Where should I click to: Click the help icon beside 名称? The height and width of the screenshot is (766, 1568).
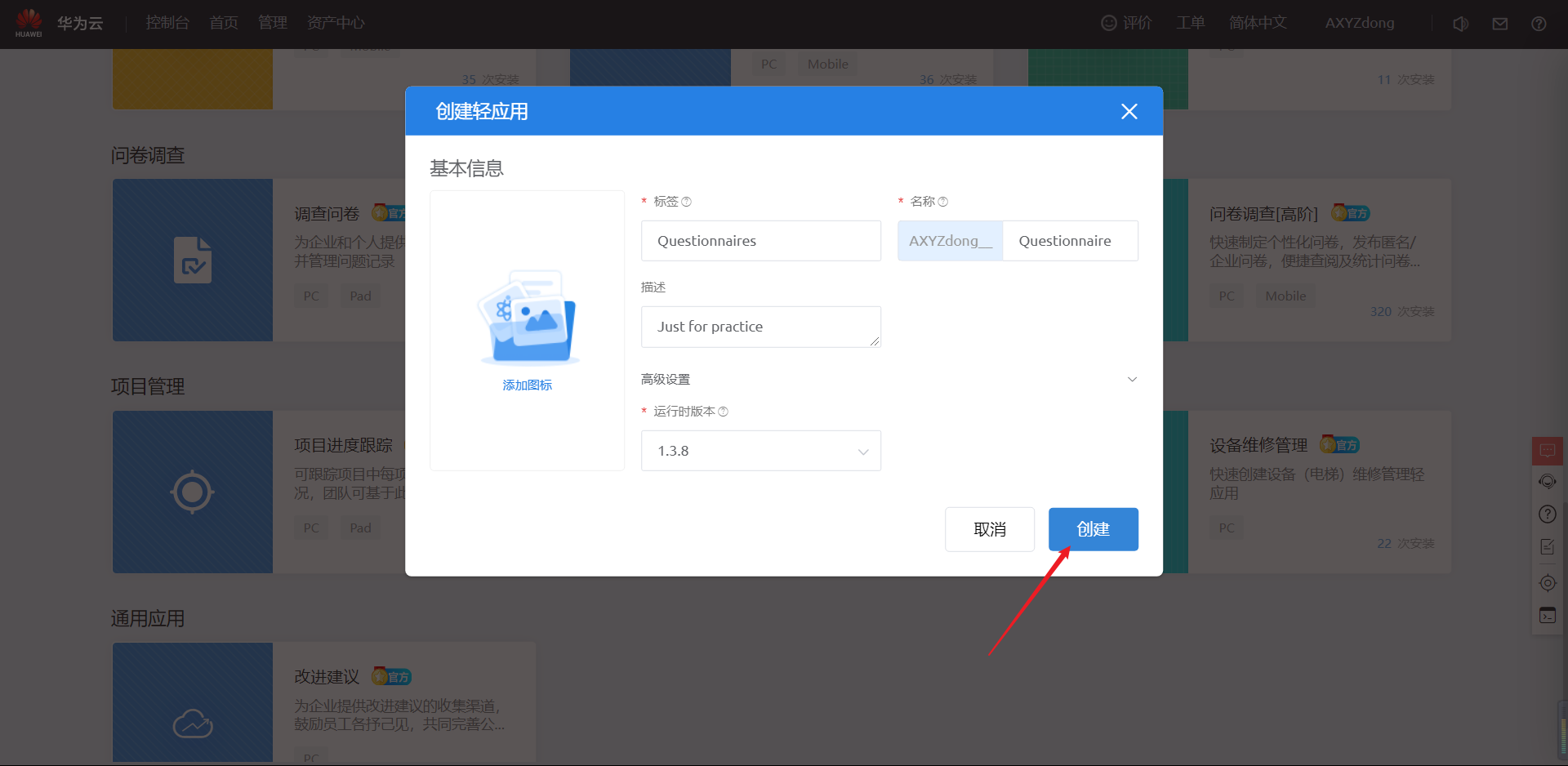click(943, 202)
